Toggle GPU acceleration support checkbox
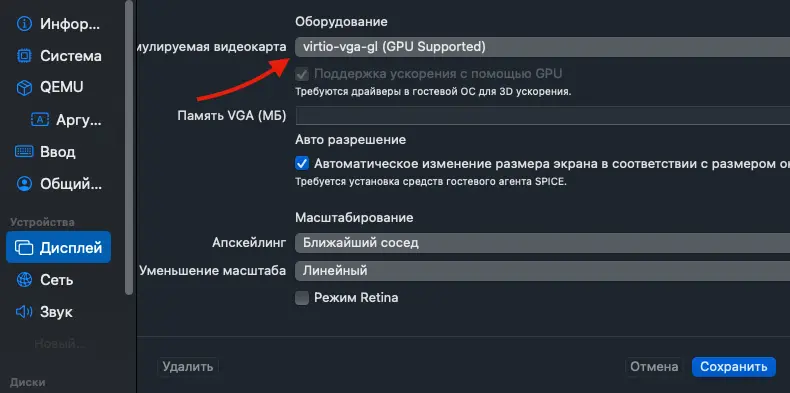 [x=302, y=75]
